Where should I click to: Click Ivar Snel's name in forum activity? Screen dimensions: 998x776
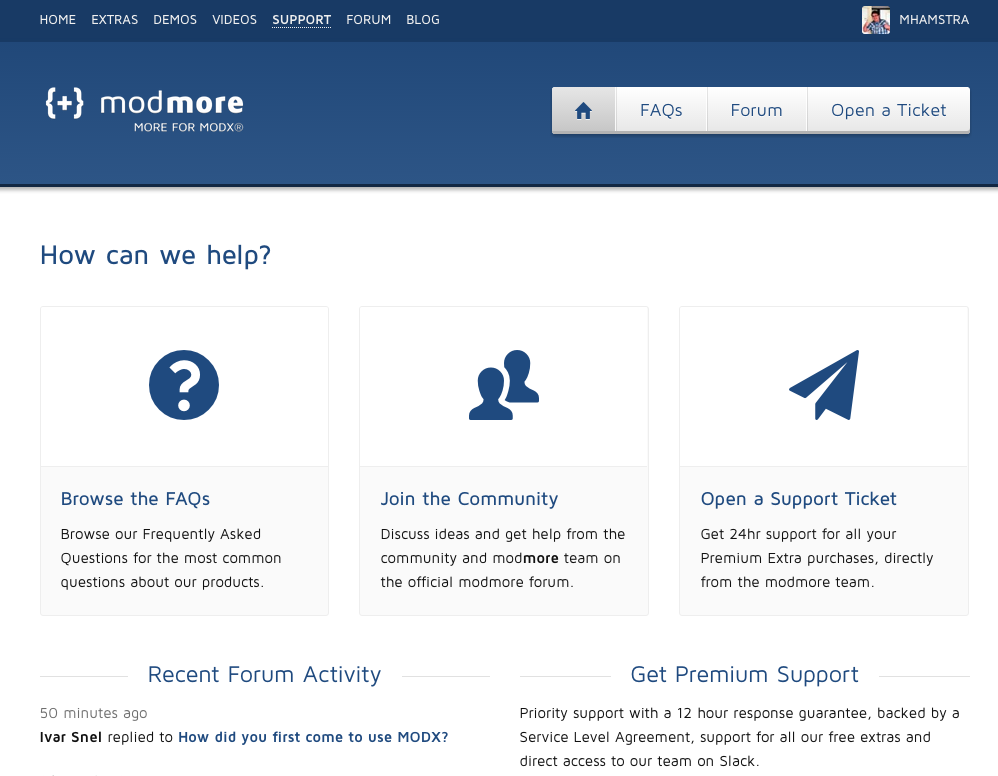[69, 736]
